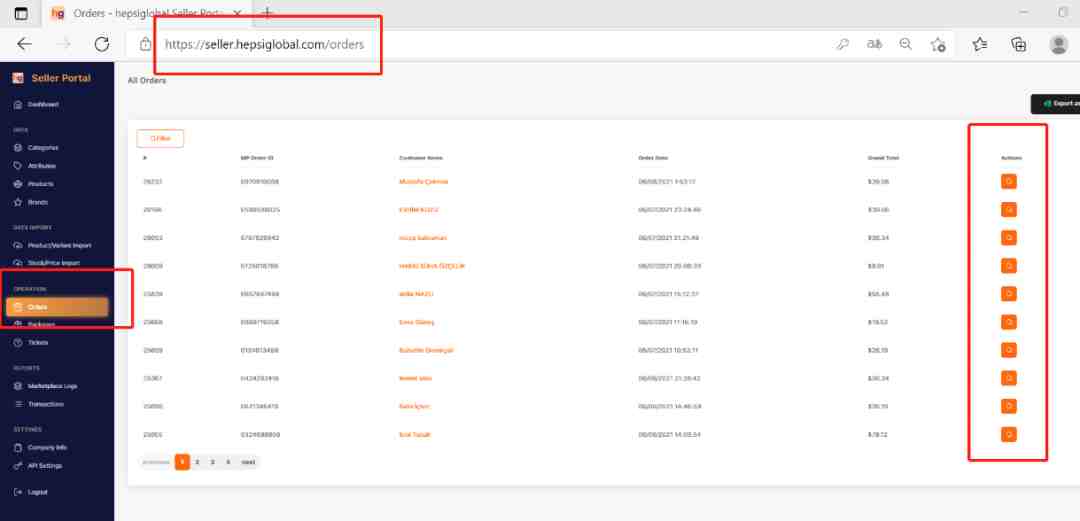The image size is (1080, 521).
Task: Refresh the Orders page
Action: pyautogui.click(x=102, y=44)
